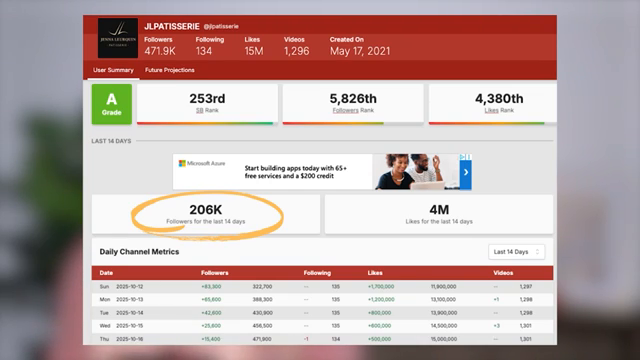The width and height of the screenshot is (640, 360).
Task: Click the +500,000 likes gain value
Action: pyautogui.click(x=379, y=339)
